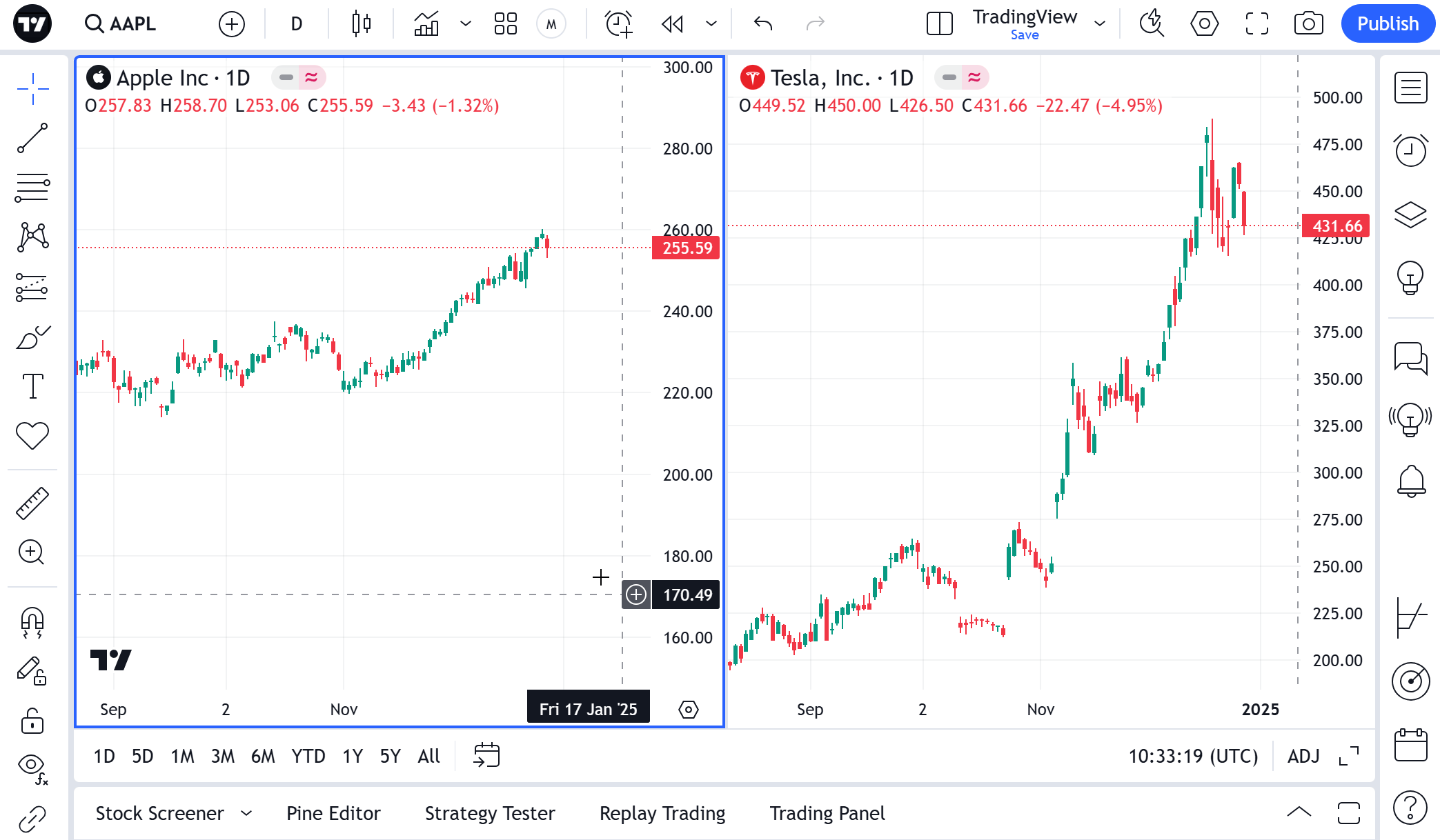Expand the TradingView layout name dropdown
This screenshot has height=840, width=1440.
(x=1100, y=24)
